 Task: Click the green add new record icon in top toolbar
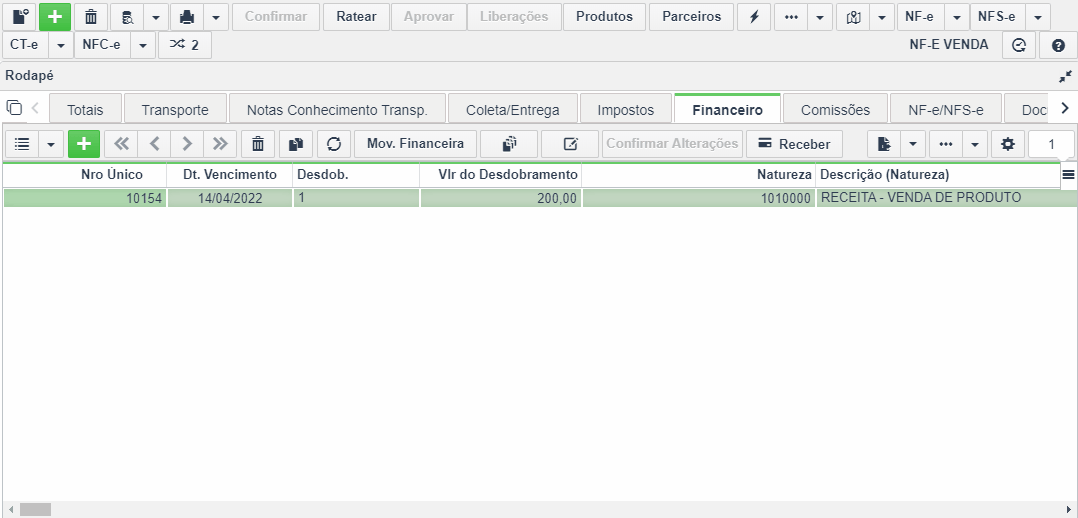click(55, 17)
